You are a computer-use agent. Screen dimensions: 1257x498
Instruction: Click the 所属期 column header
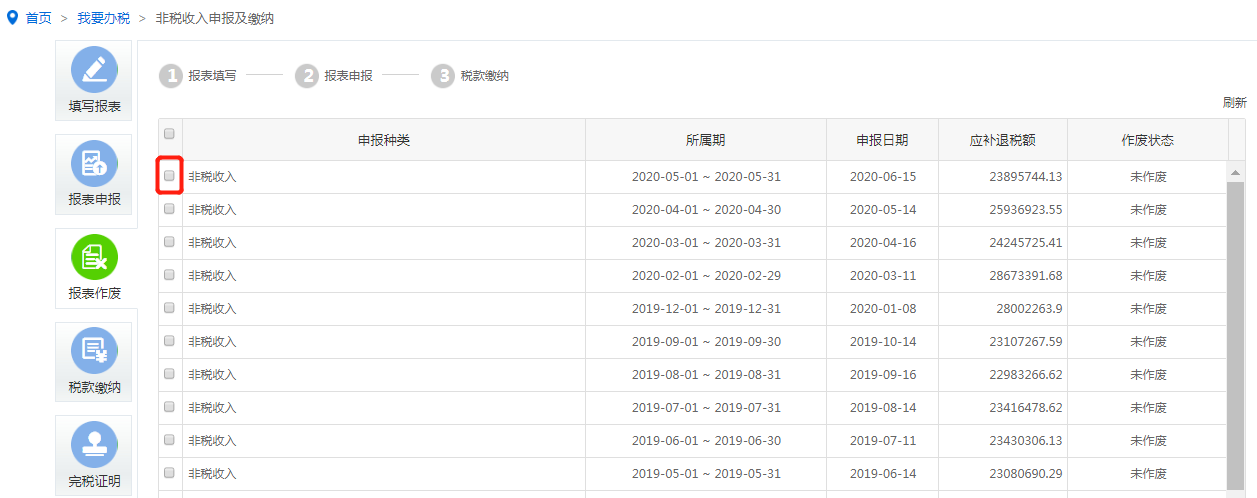[x=705, y=140]
